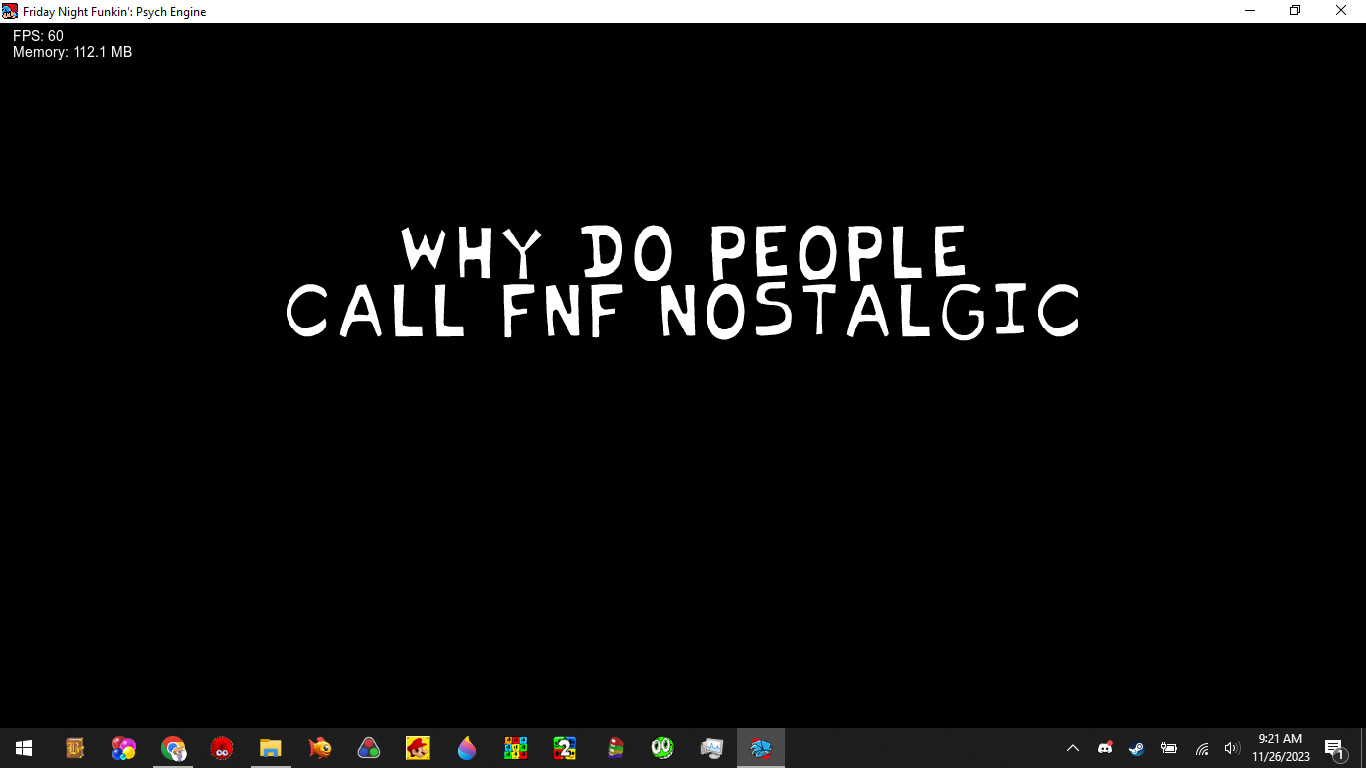Open Discord from the system tray
1366x768 pixels.
tap(1105, 748)
